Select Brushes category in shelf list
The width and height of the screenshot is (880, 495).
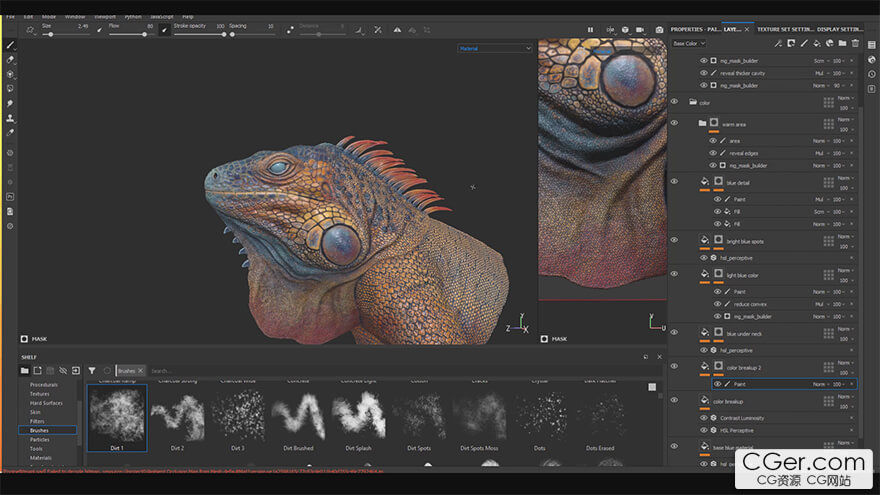[47, 430]
